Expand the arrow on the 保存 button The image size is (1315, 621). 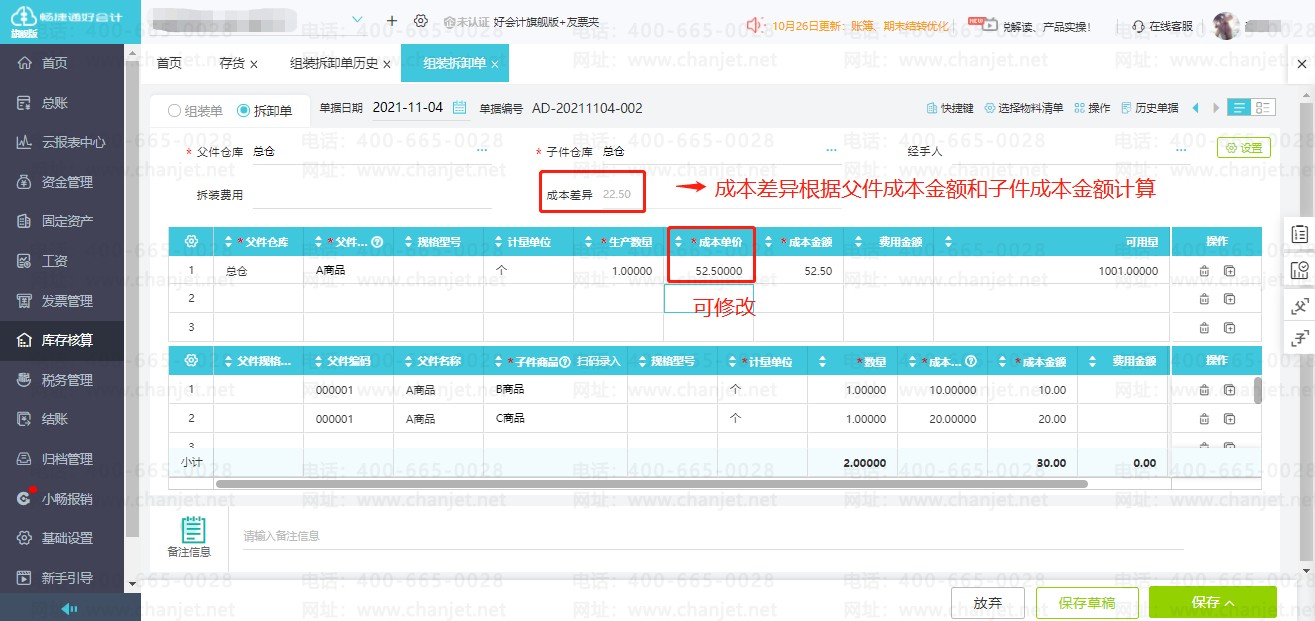click(1229, 603)
